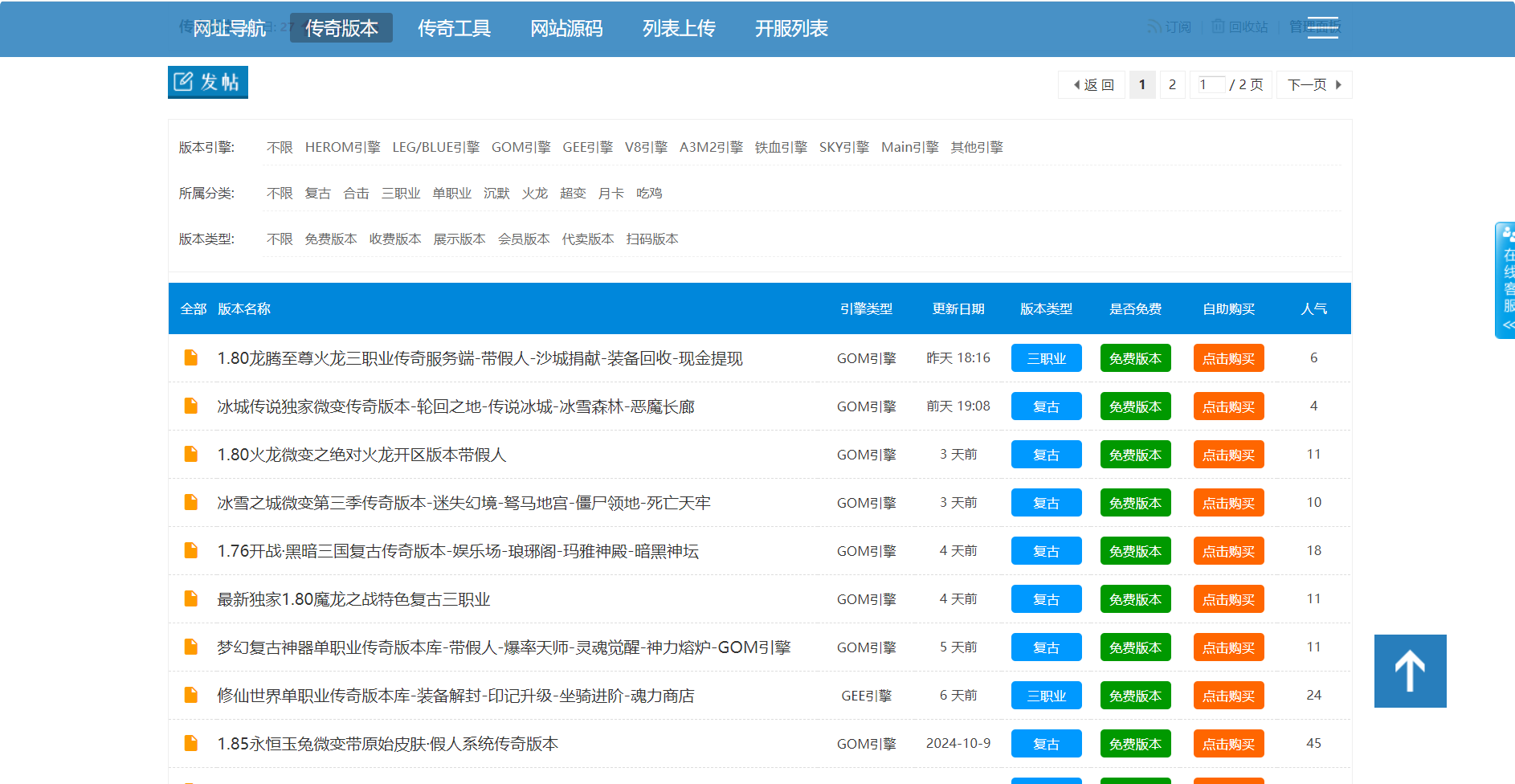1515x784 pixels.
Task: Click 返回 back button in pagination
Action: (x=1092, y=84)
